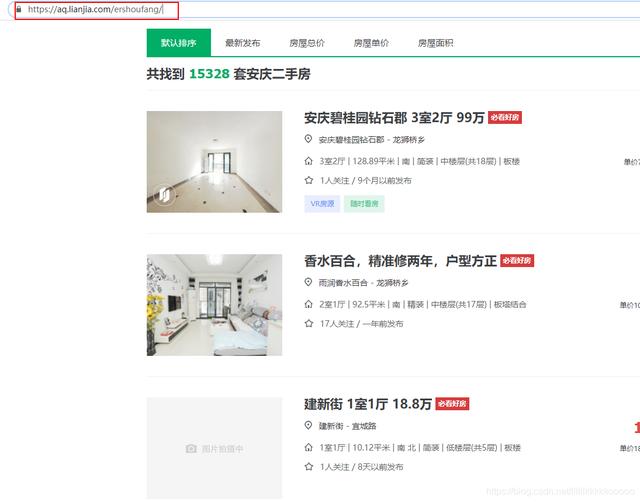The width and height of the screenshot is (640, 502).
Task: Open the 建新街 1室1厅 18.8万 listing title
Action: [368, 404]
